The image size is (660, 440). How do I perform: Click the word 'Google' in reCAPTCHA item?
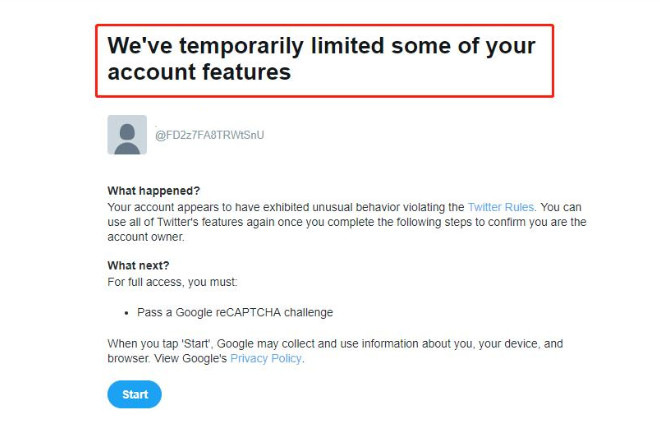tap(194, 312)
